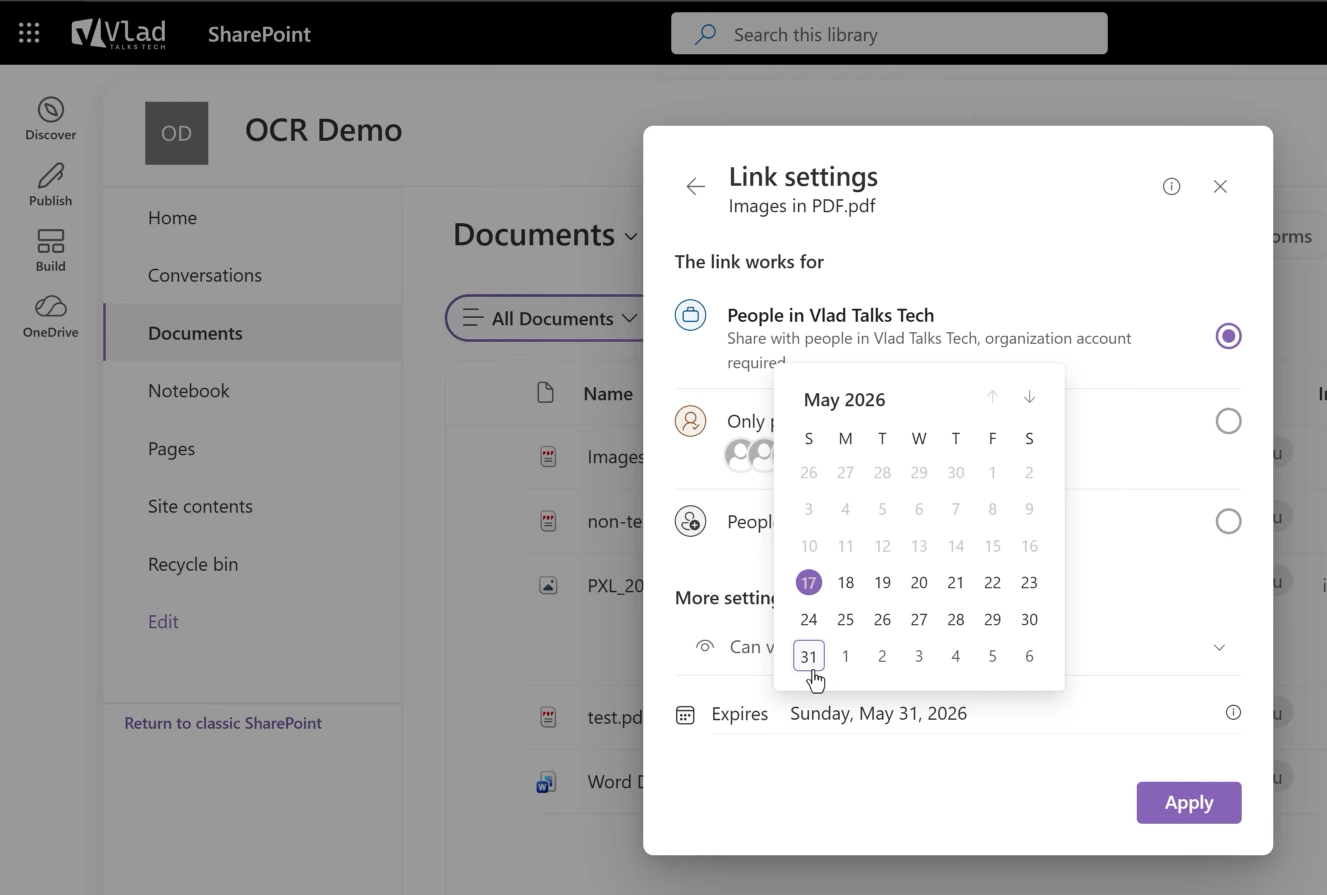The height and width of the screenshot is (895, 1327).
Task: Expand the permission level dropdown chevron
Action: [1219, 647]
